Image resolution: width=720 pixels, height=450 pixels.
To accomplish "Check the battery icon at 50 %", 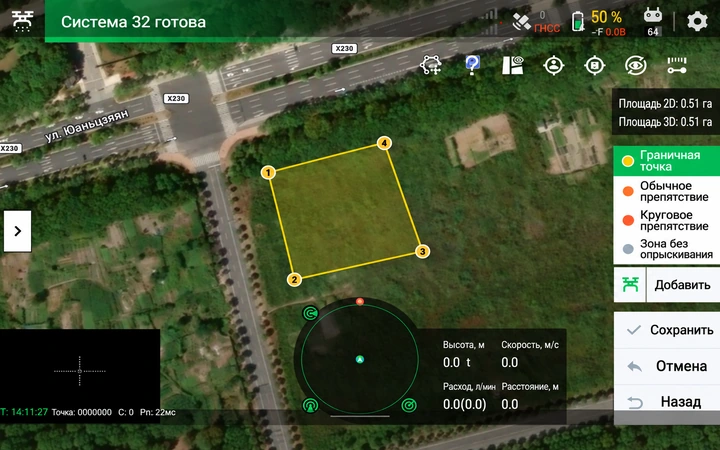I will (x=578, y=22).
